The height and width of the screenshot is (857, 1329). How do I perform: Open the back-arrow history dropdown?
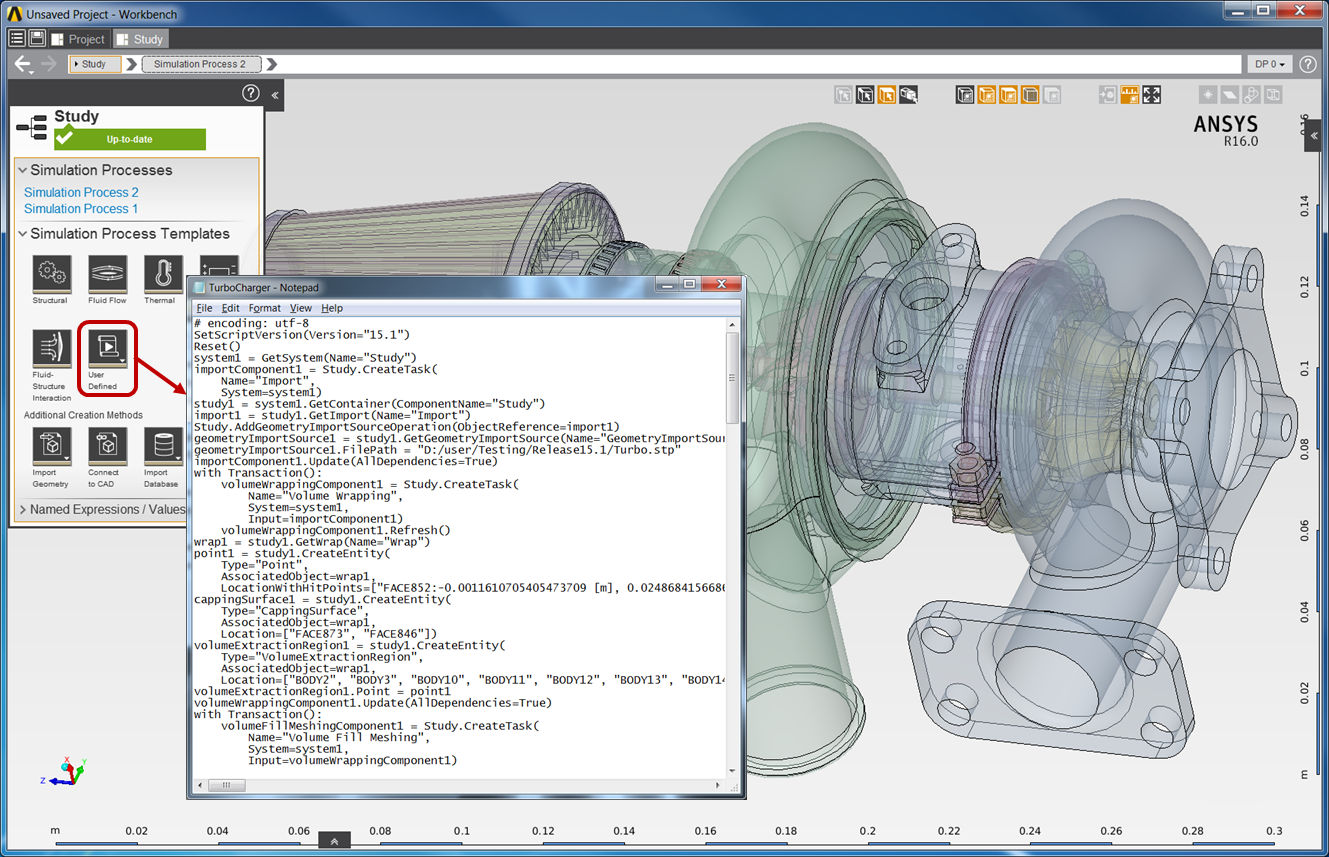tap(31, 73)
